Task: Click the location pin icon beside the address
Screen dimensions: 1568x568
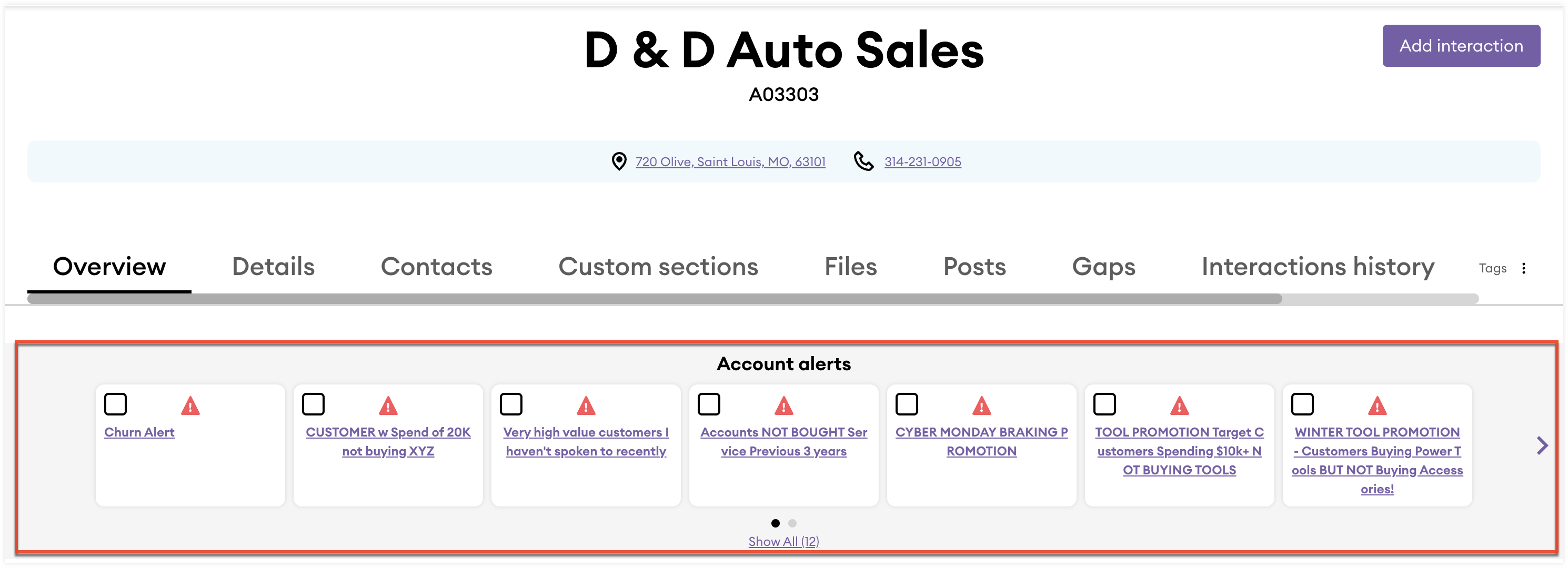Action: tap(619, 161)
